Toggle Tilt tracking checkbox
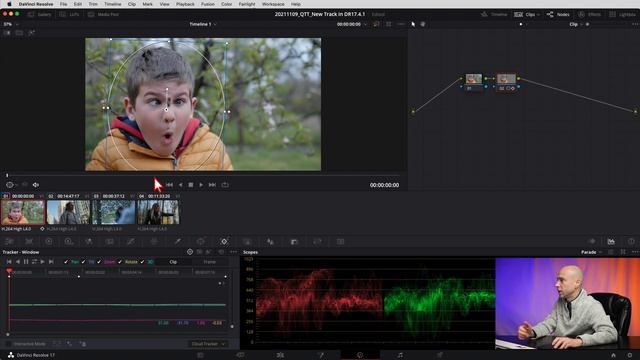The image size is (640, 360). (83, 262)
